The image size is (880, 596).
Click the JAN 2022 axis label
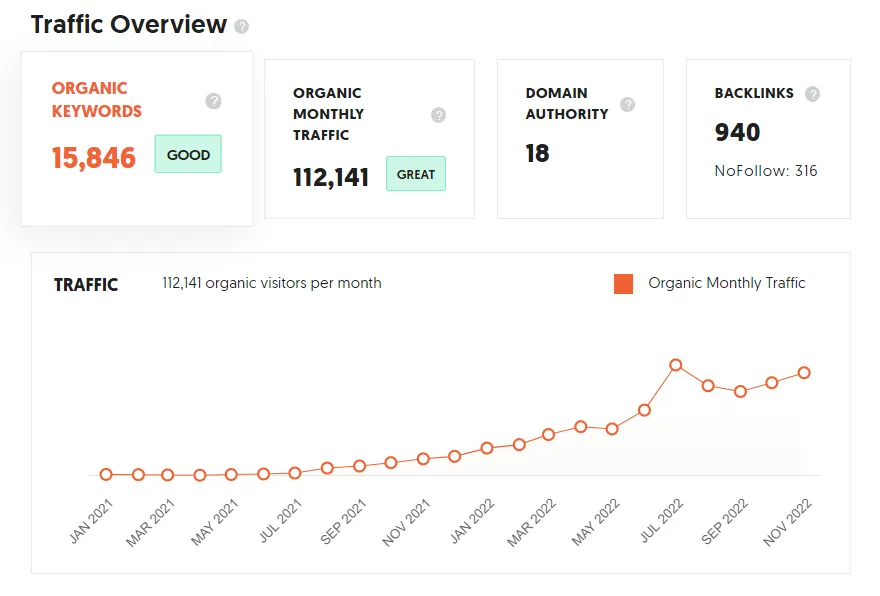(472, 521)
